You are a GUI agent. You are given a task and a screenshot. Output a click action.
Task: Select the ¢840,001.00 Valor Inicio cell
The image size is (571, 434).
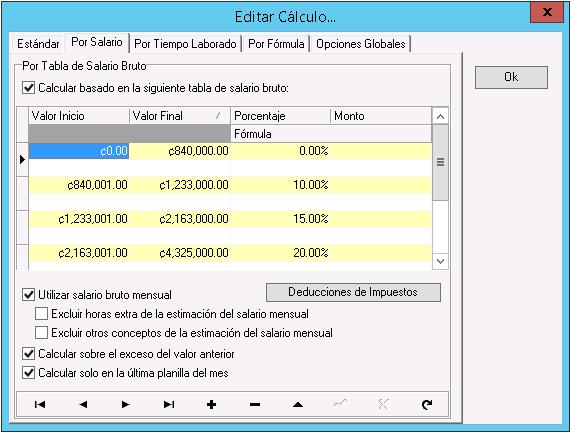tap(79, 185)
